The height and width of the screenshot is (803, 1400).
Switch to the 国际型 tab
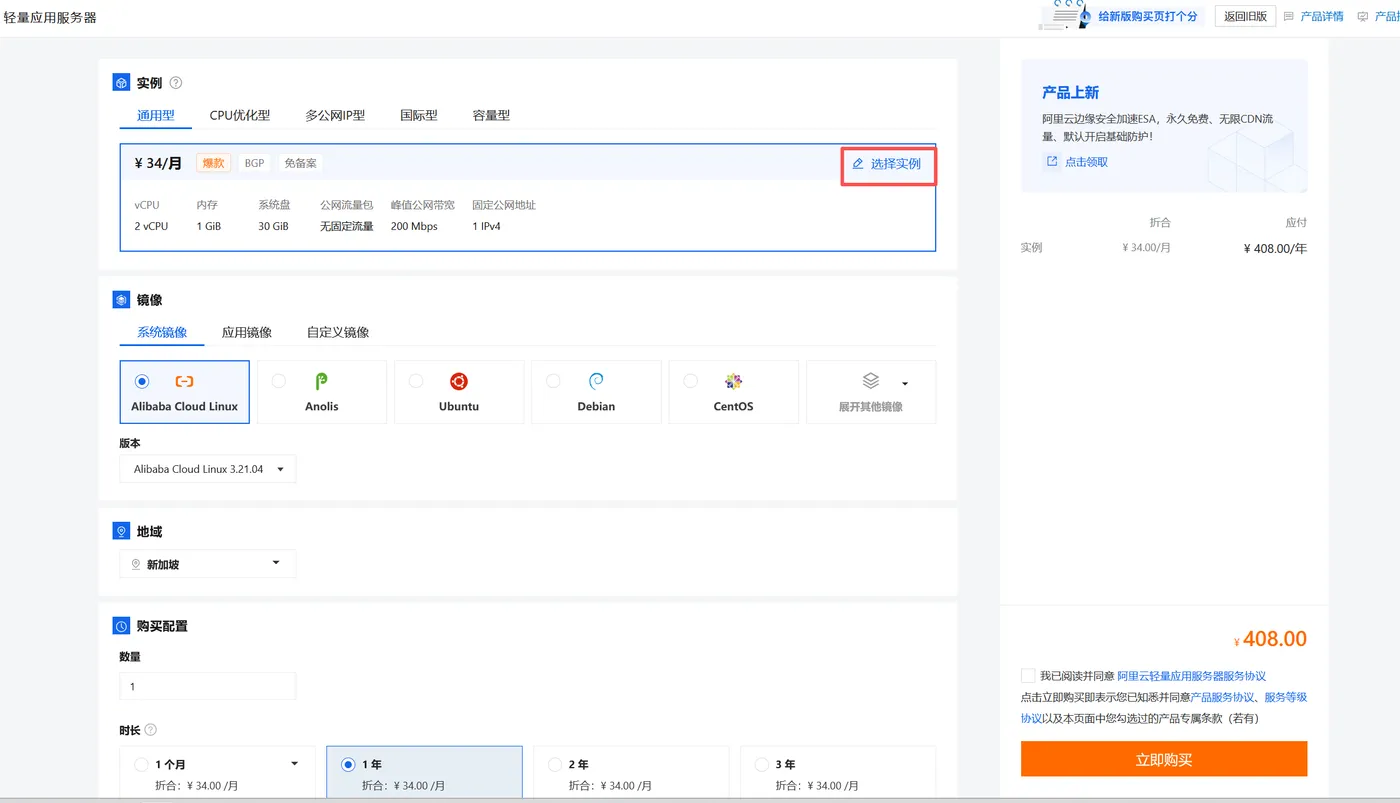tap(419, 116)
